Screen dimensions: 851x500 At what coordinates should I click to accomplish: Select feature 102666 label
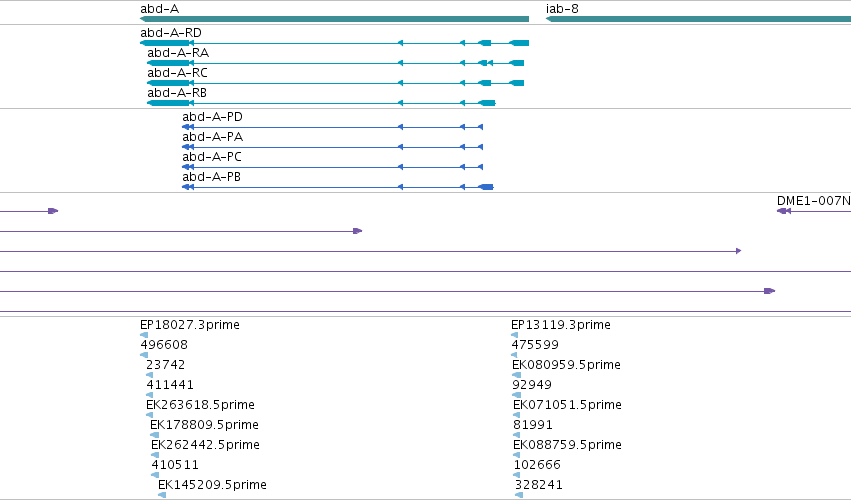[537, 465]
